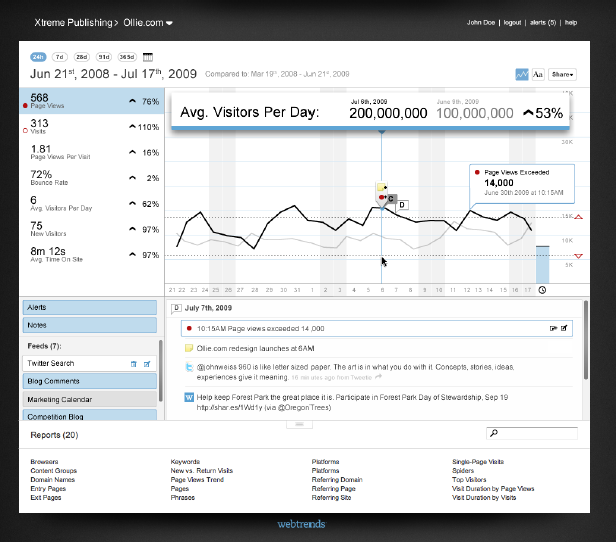
Task: Open the Ollie.com site dropdown arrow
Action: (169, 23)
